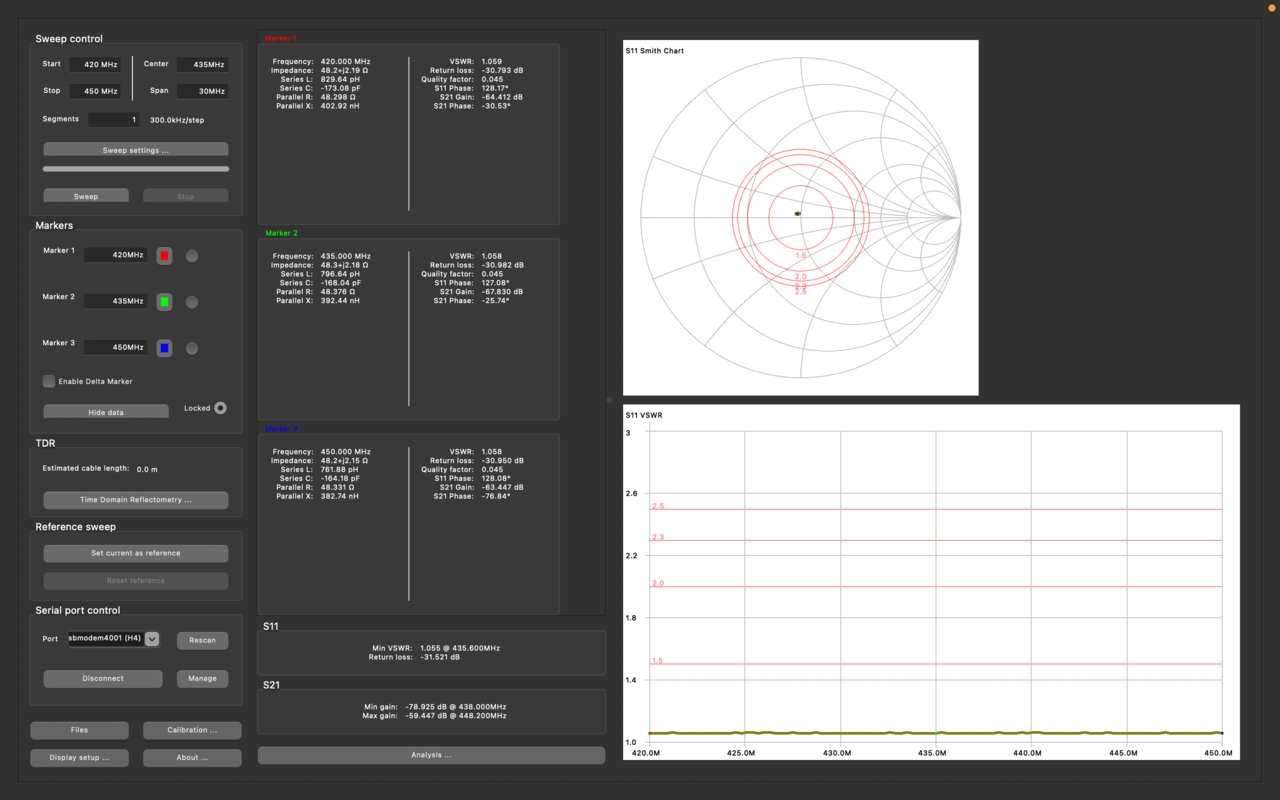Click Marker 1 return loss -30.793 dB

(x=502, y=70)
